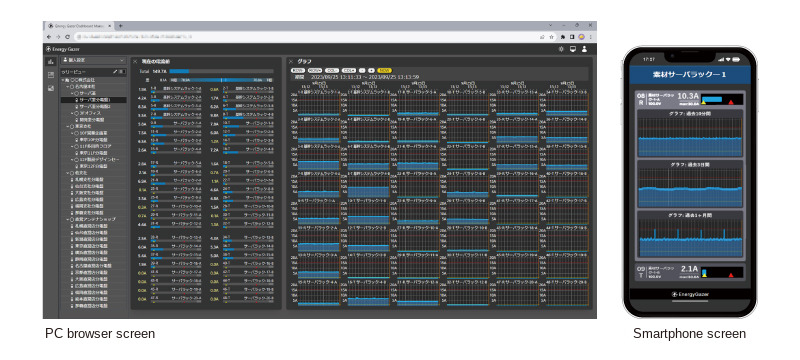Open the table list view sidebar icon
This screenshot has height=360, width=800.
pos(51,75)
